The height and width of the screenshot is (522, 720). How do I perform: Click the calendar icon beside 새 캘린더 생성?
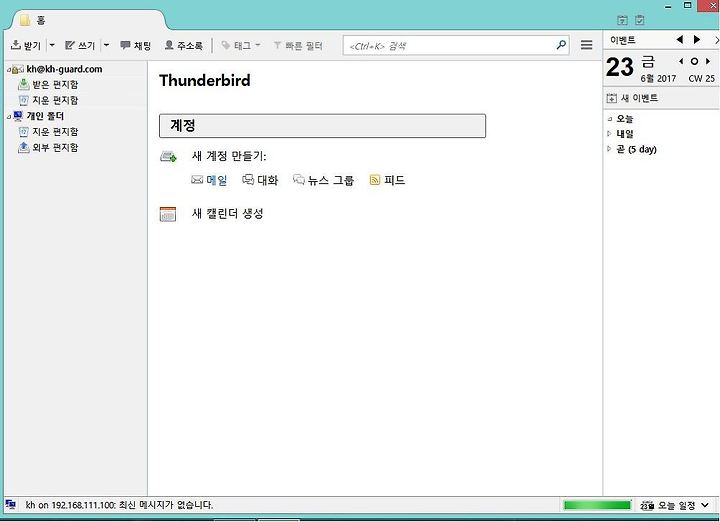tap(168, 214)
